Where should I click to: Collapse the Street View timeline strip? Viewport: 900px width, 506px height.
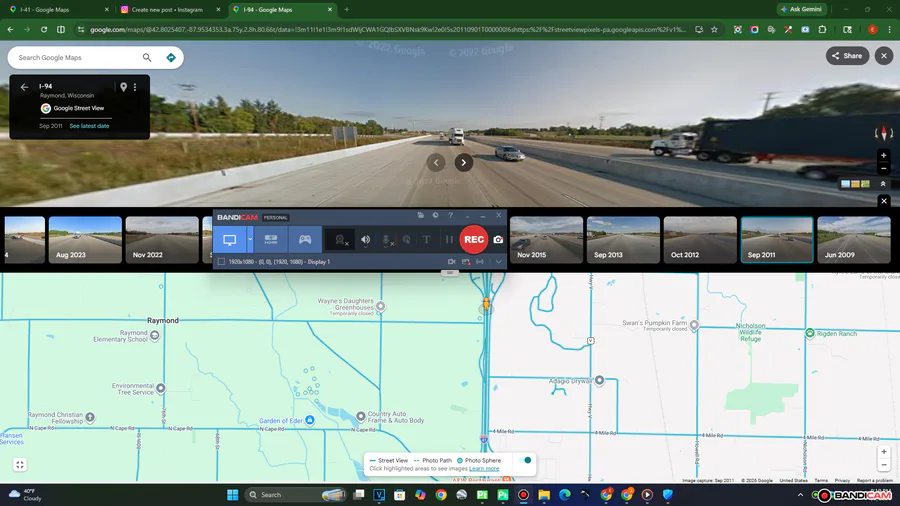[884, 201]
